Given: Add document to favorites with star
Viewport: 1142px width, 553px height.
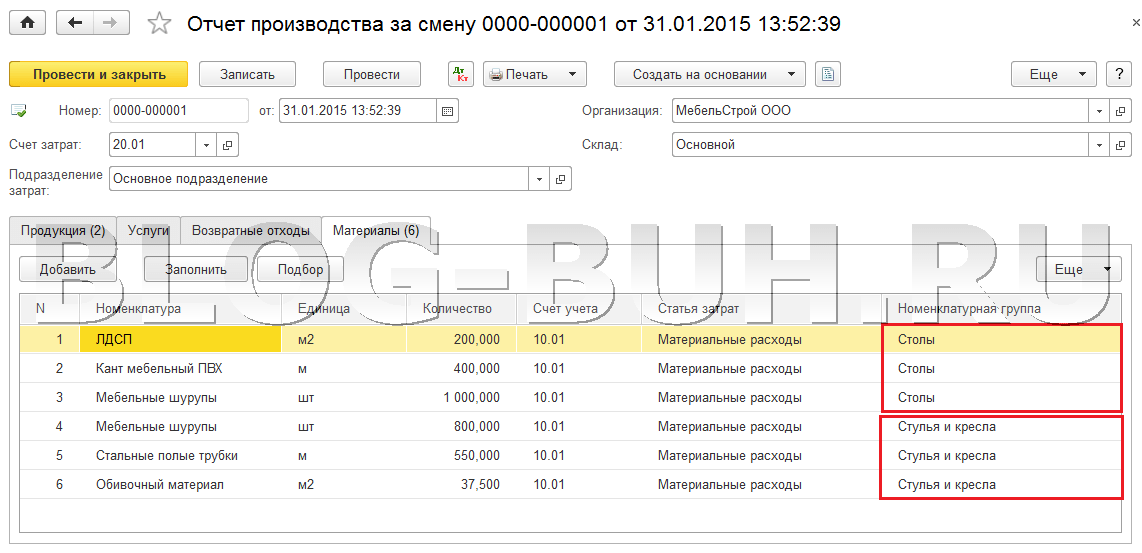Looking at the screenshot, I should (x=159, y=23).
